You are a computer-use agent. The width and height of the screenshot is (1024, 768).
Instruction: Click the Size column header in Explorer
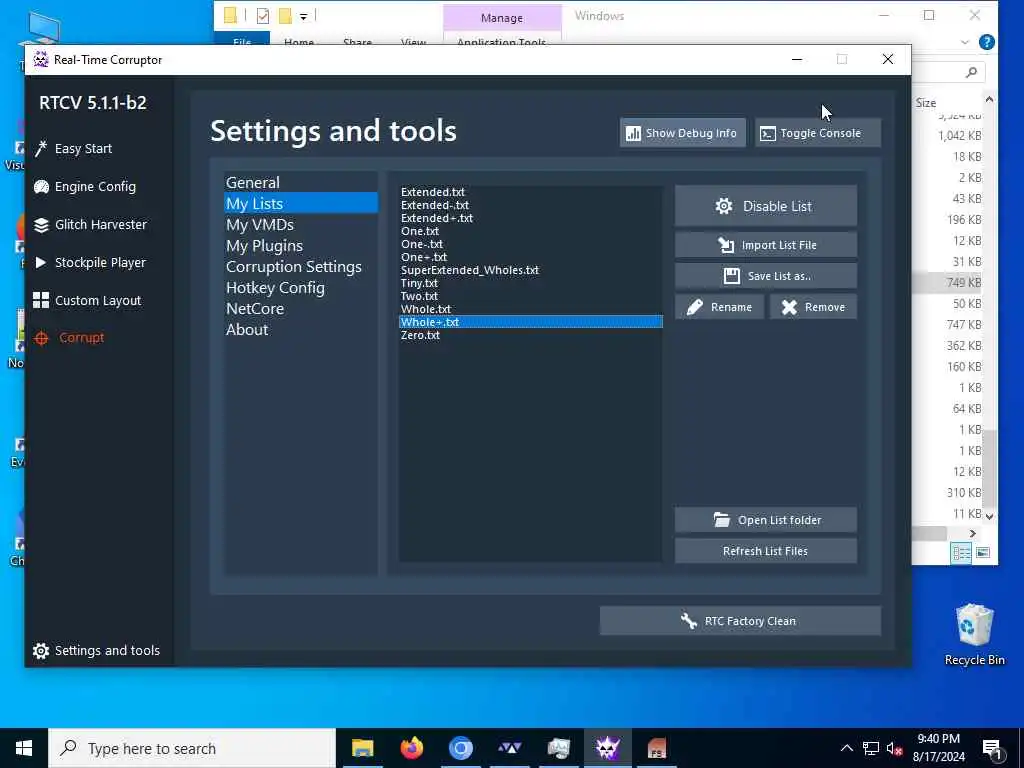[x=926, y=103]
